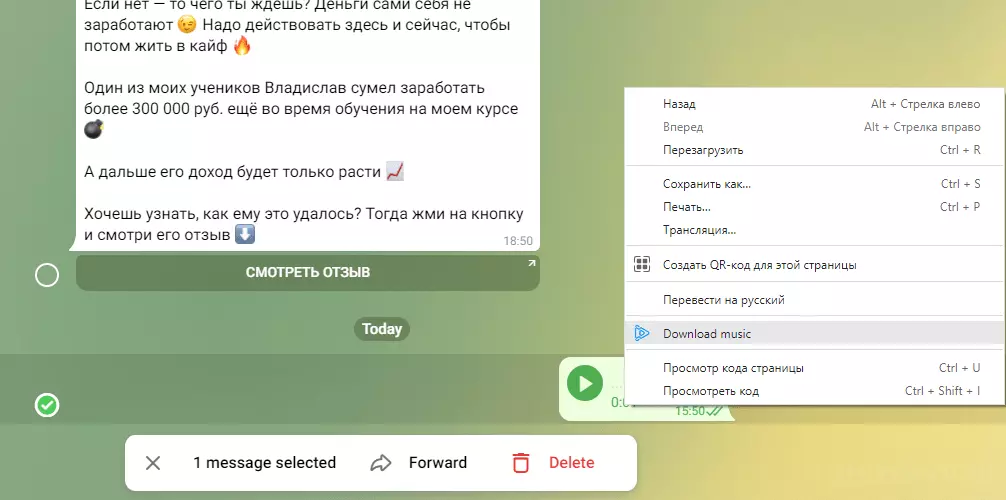1006x500 pixels.
Task: Click the 18:50 message timestamp
Action: click(518, 241)
